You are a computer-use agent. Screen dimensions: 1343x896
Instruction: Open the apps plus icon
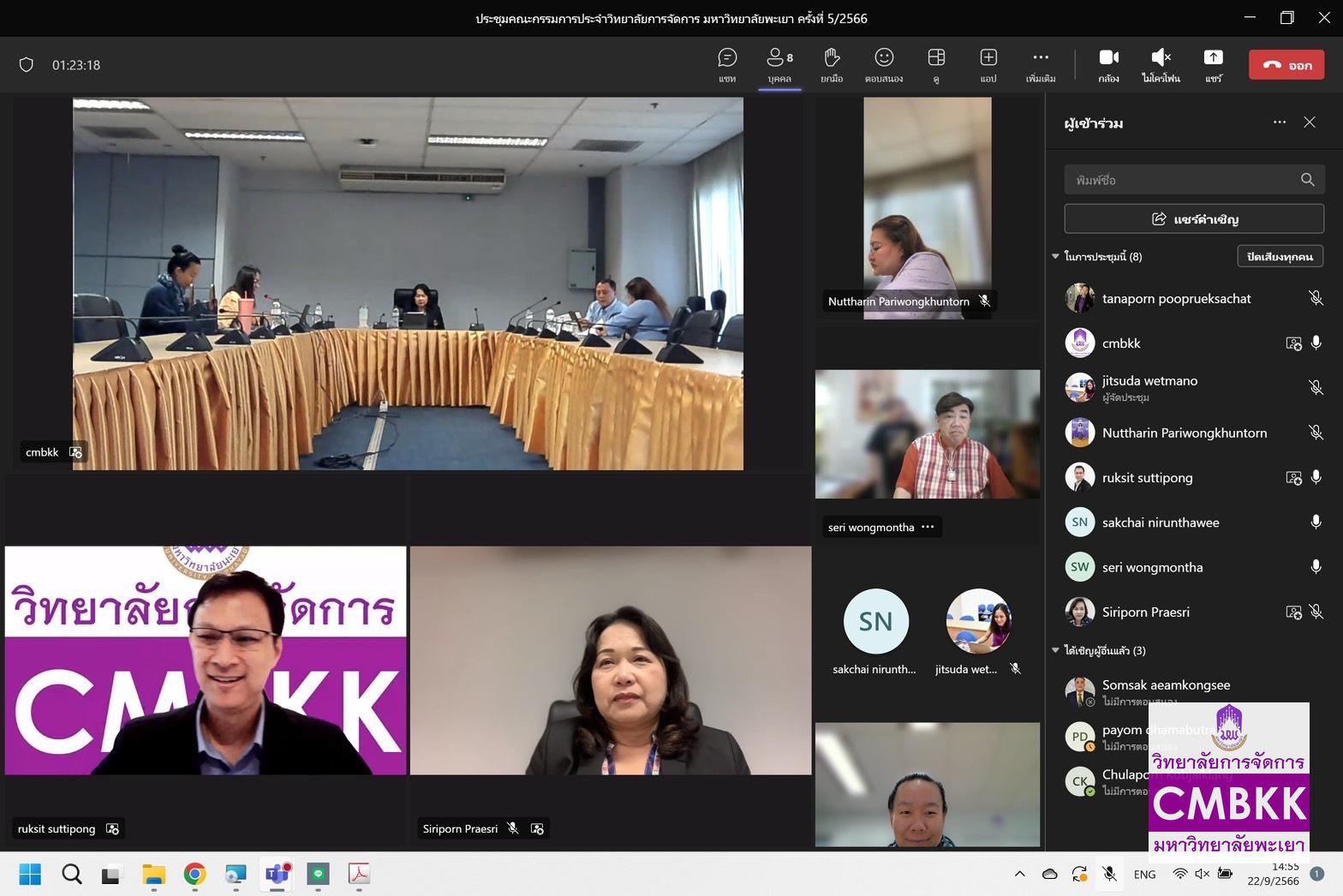pyautogui.click(x=988, y=64)
